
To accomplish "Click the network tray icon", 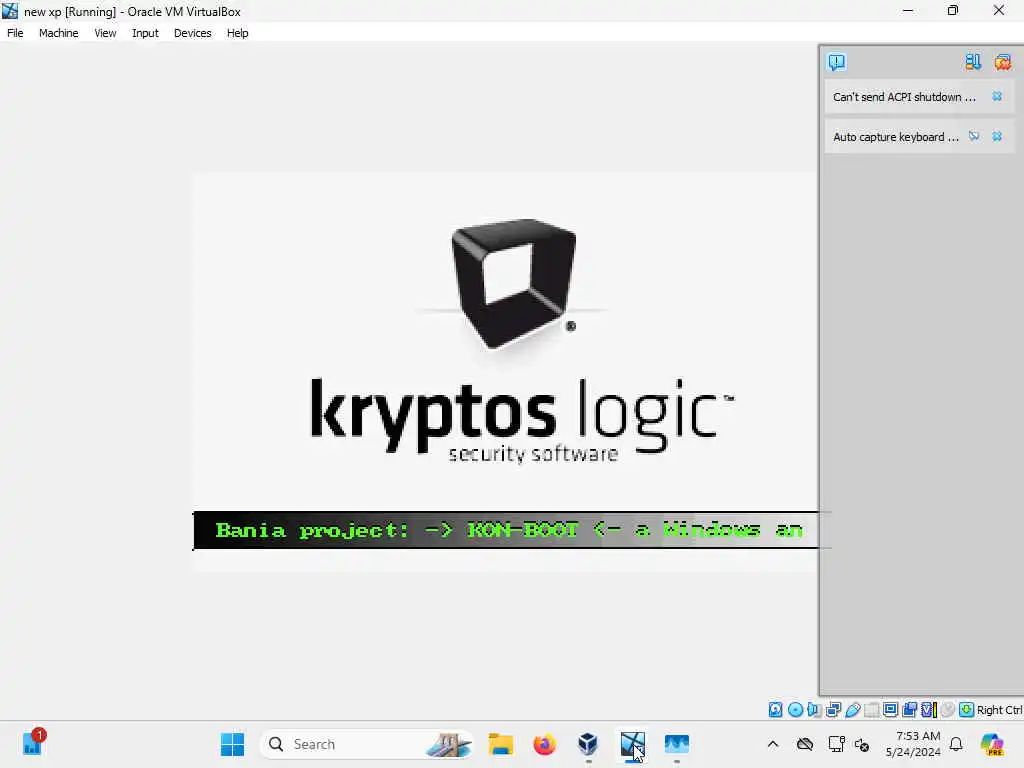I will click(836, 744).
